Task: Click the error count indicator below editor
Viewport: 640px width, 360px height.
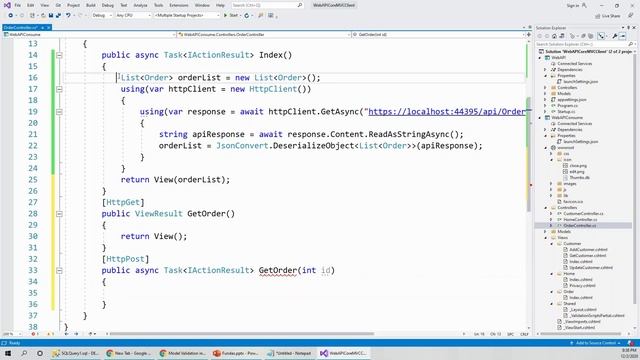Action: pos(35,334)
